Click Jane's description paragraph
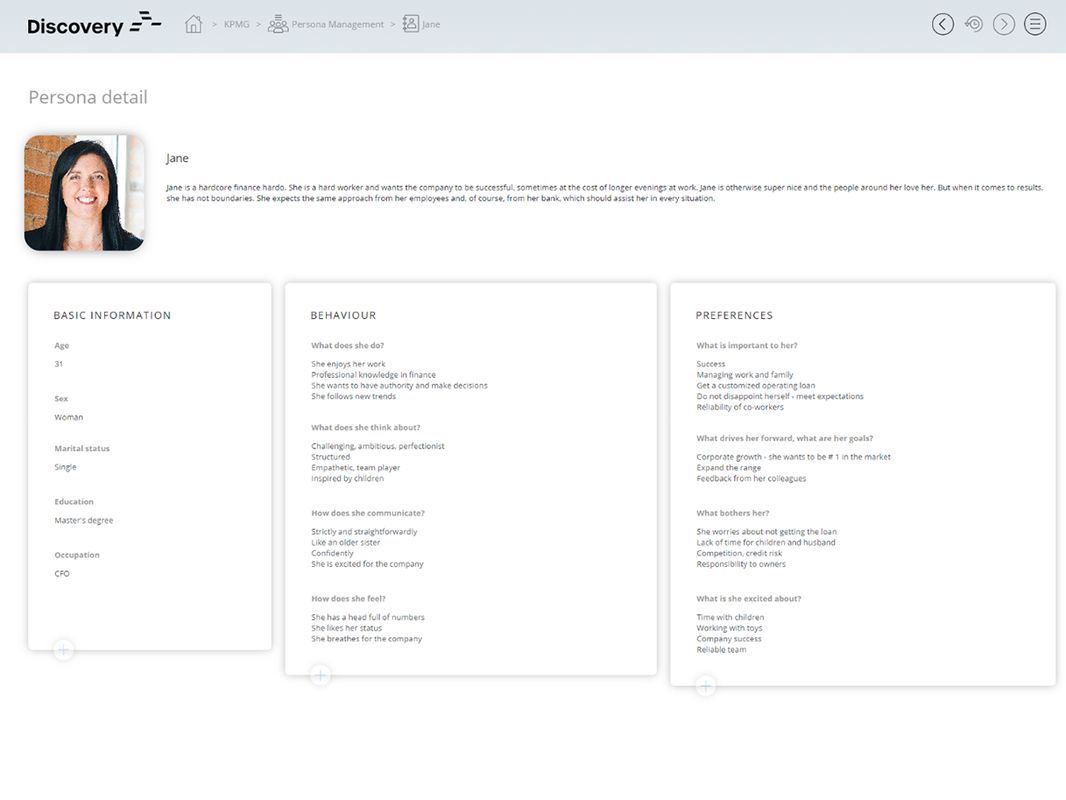 tap(604, 193)
